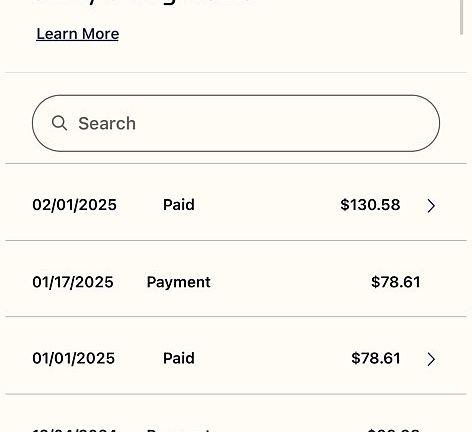Click the Search placeholder text
Viewport: 472px width, 432px height.
pyautogui.click(x=107, y=123)
